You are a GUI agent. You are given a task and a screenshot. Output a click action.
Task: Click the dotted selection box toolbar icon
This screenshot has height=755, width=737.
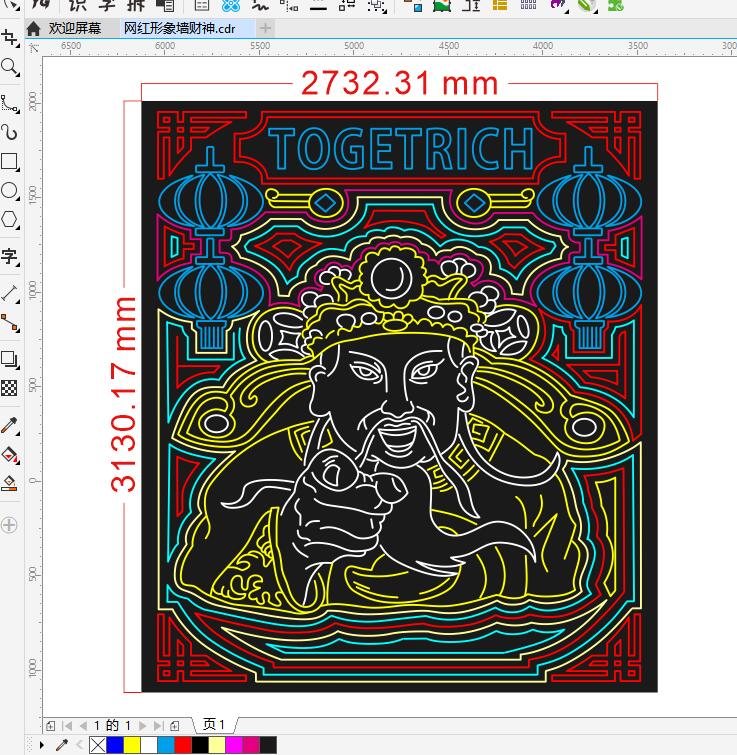tap(376, 5)
